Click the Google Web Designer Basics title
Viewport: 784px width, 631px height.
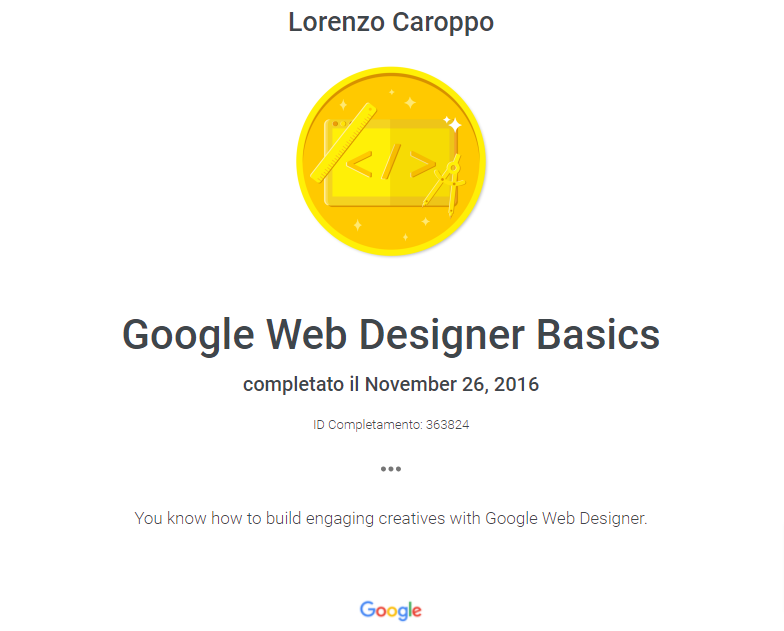pyautogui.click(x=391, y=335)
